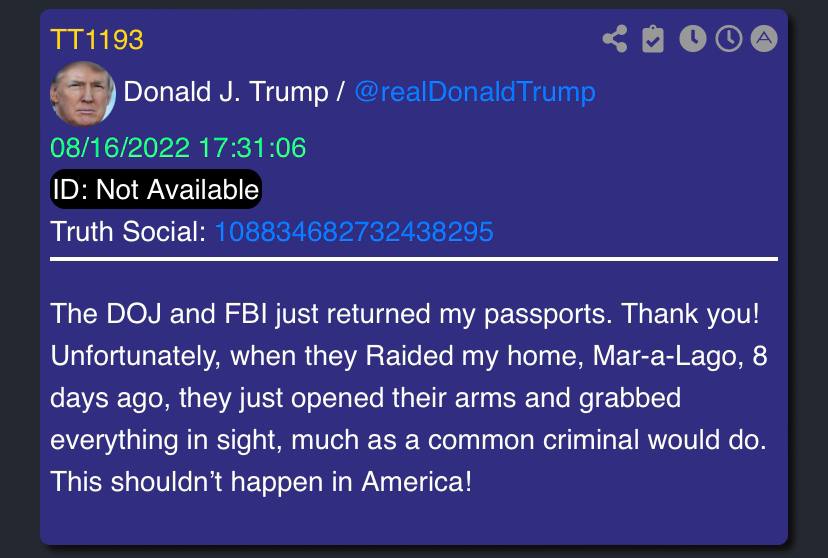This screenshot has width=828, height=558.
Task: Open the Donald J. Trump profile avatar
Action: coord(82,94)
